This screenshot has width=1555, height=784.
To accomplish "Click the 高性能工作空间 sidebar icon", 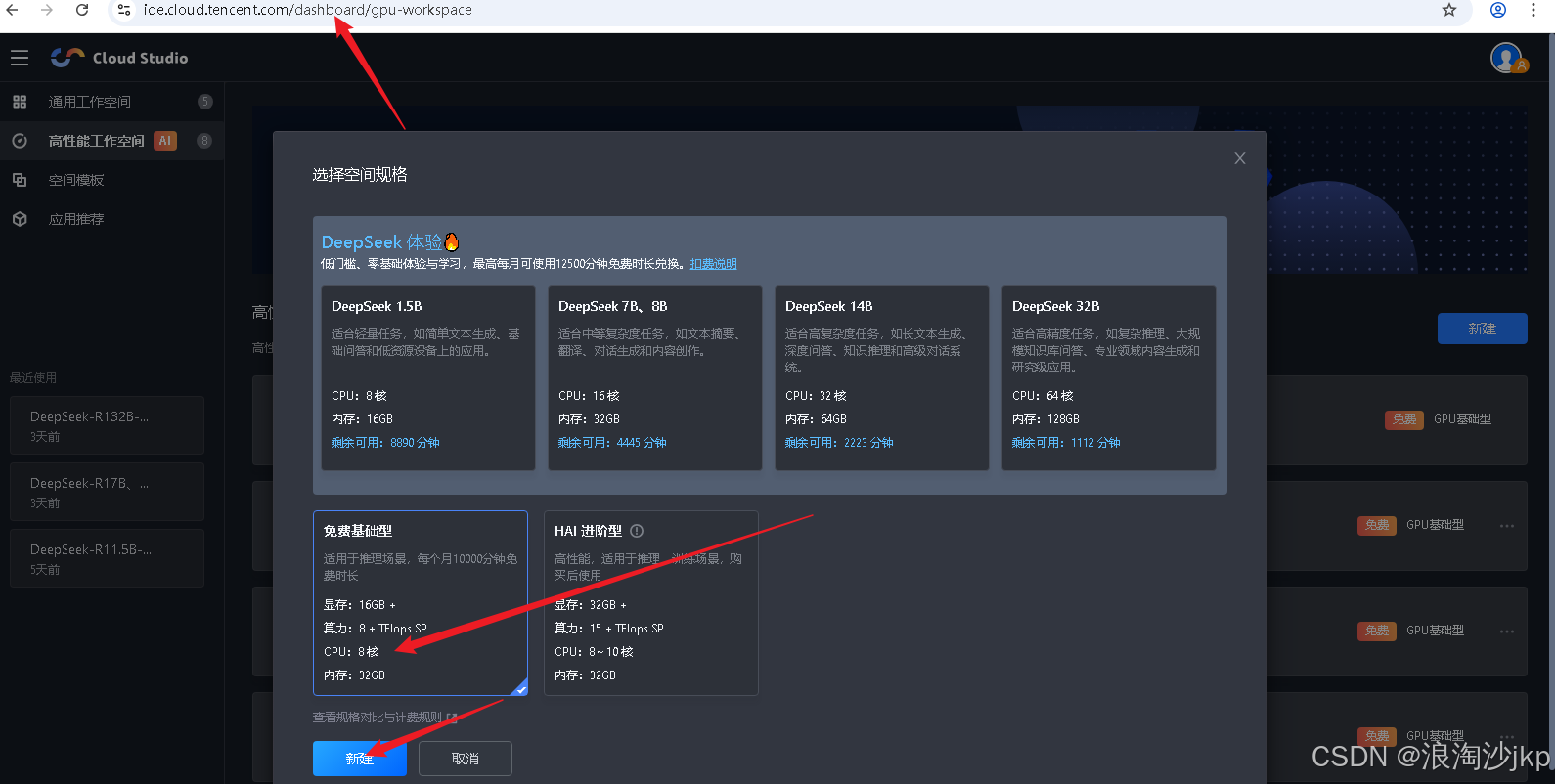I will click(x=20, y=141).
